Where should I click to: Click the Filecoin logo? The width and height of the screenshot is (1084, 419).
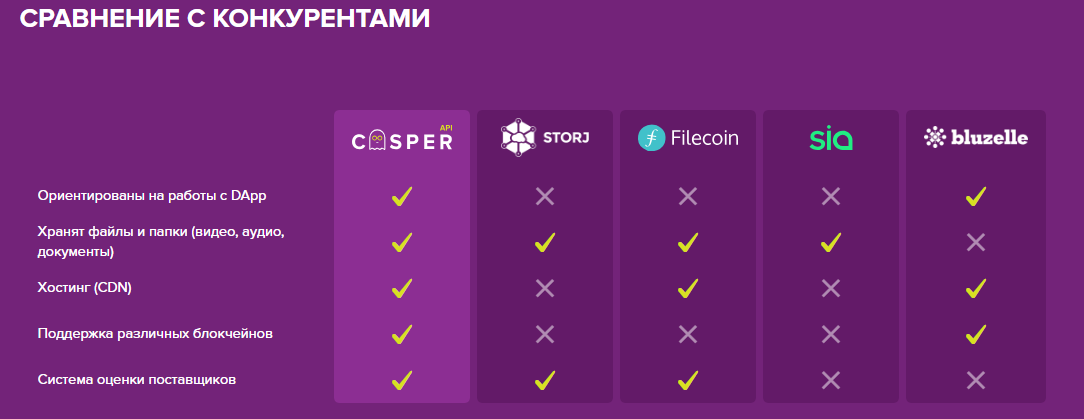[688, 138]
